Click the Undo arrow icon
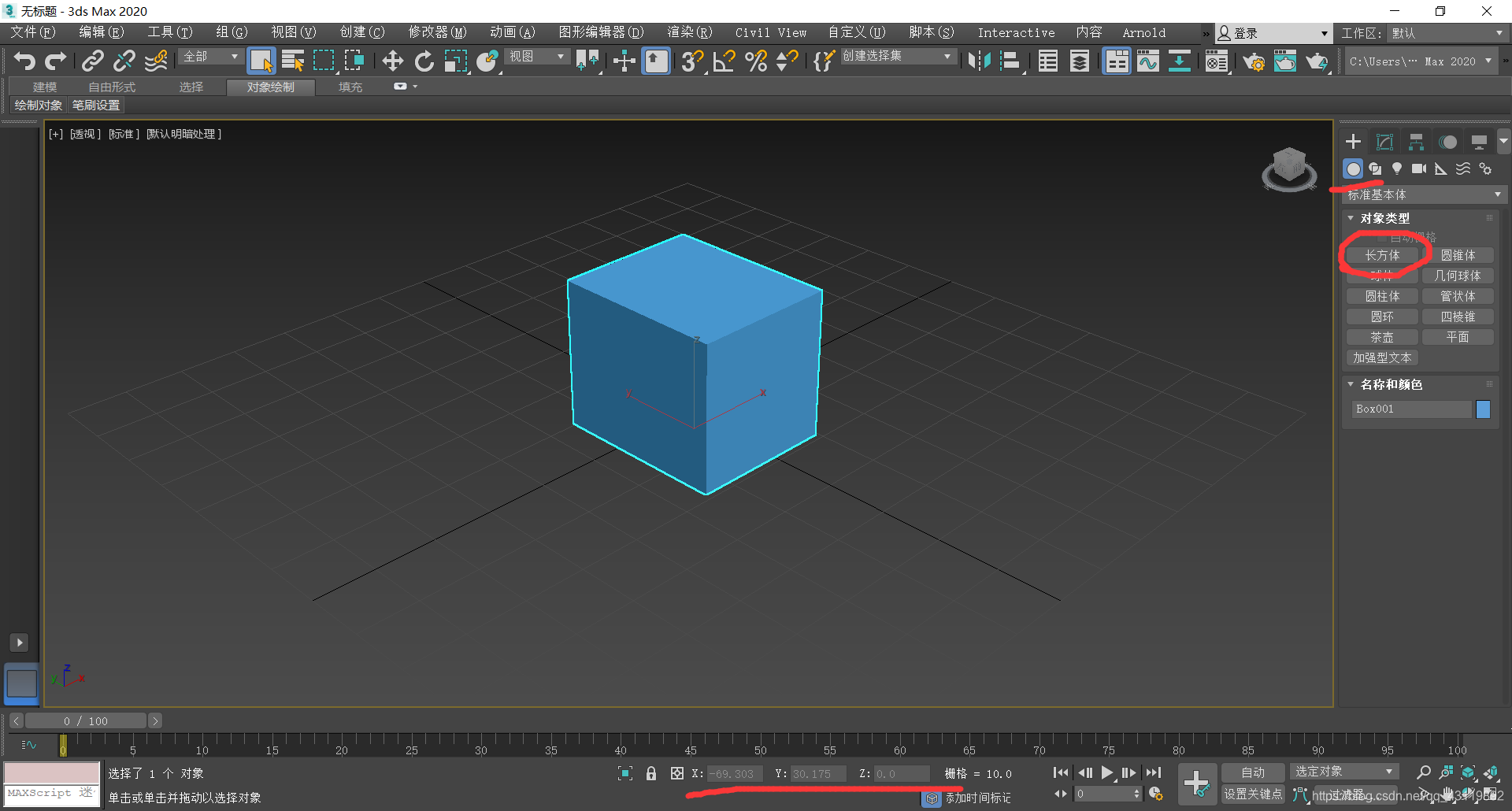Viewport: 1512px width, 811px height. 24,61
